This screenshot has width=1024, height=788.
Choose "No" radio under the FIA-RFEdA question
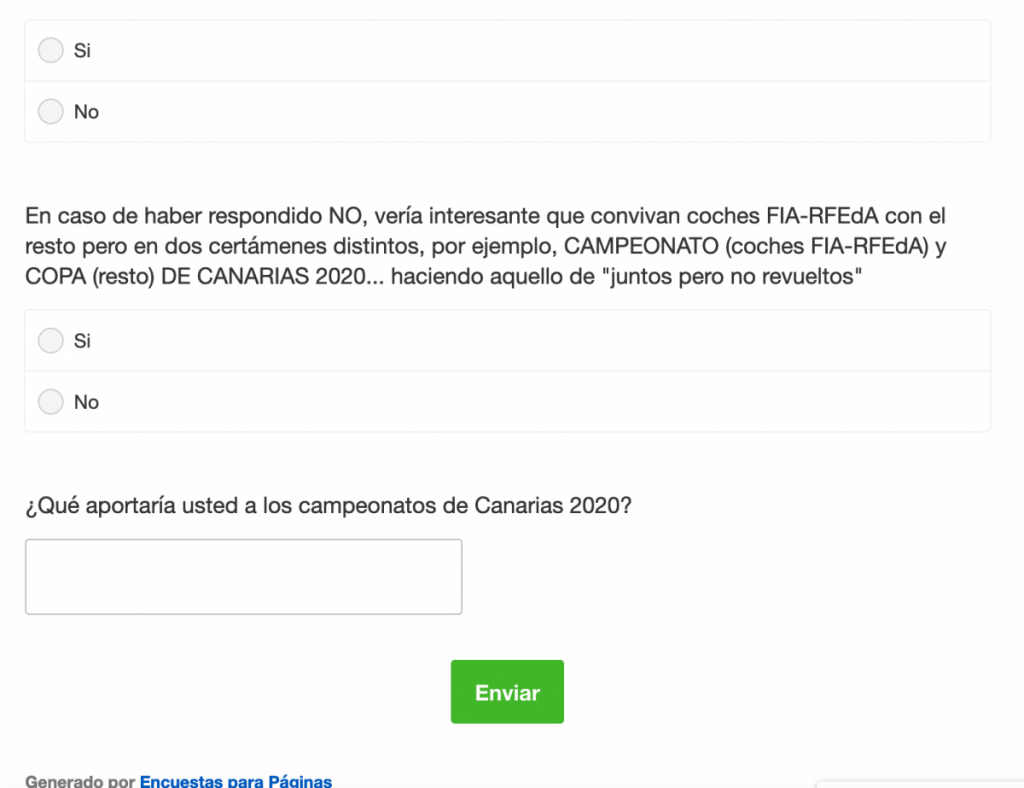click(x=50, y=402)
